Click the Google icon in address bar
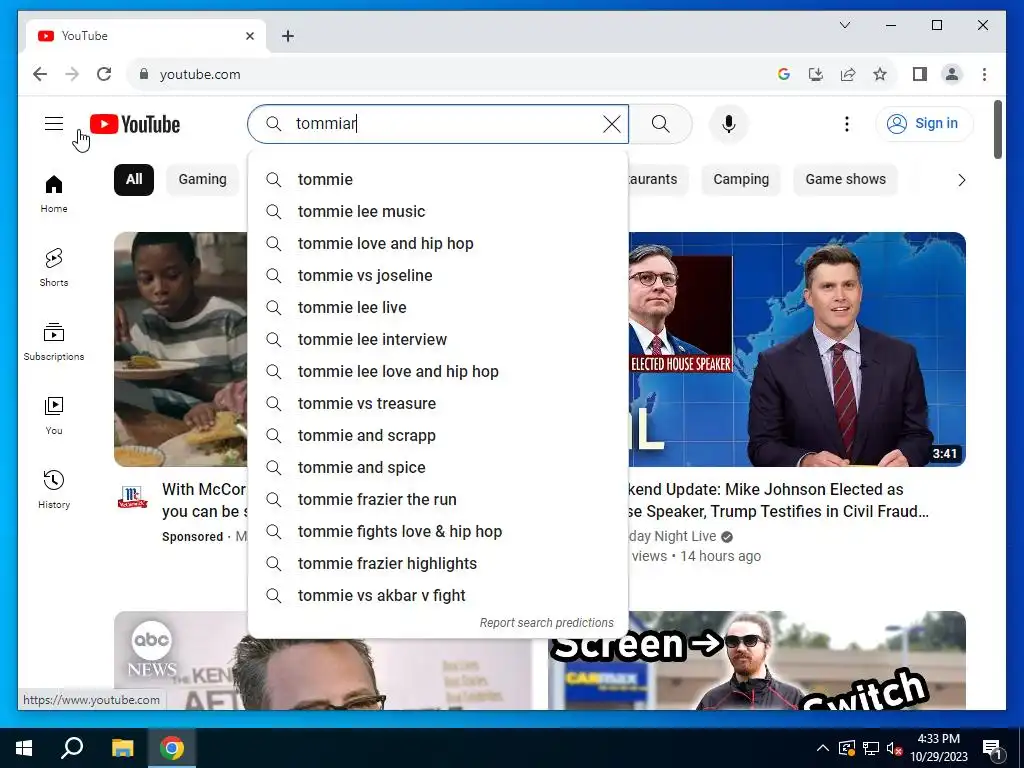The height and width of the screenshot is (768, 1024). (784, 74)
